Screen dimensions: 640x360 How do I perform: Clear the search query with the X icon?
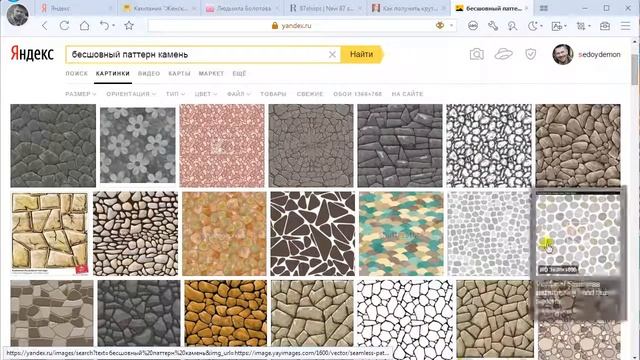[332, 54]
